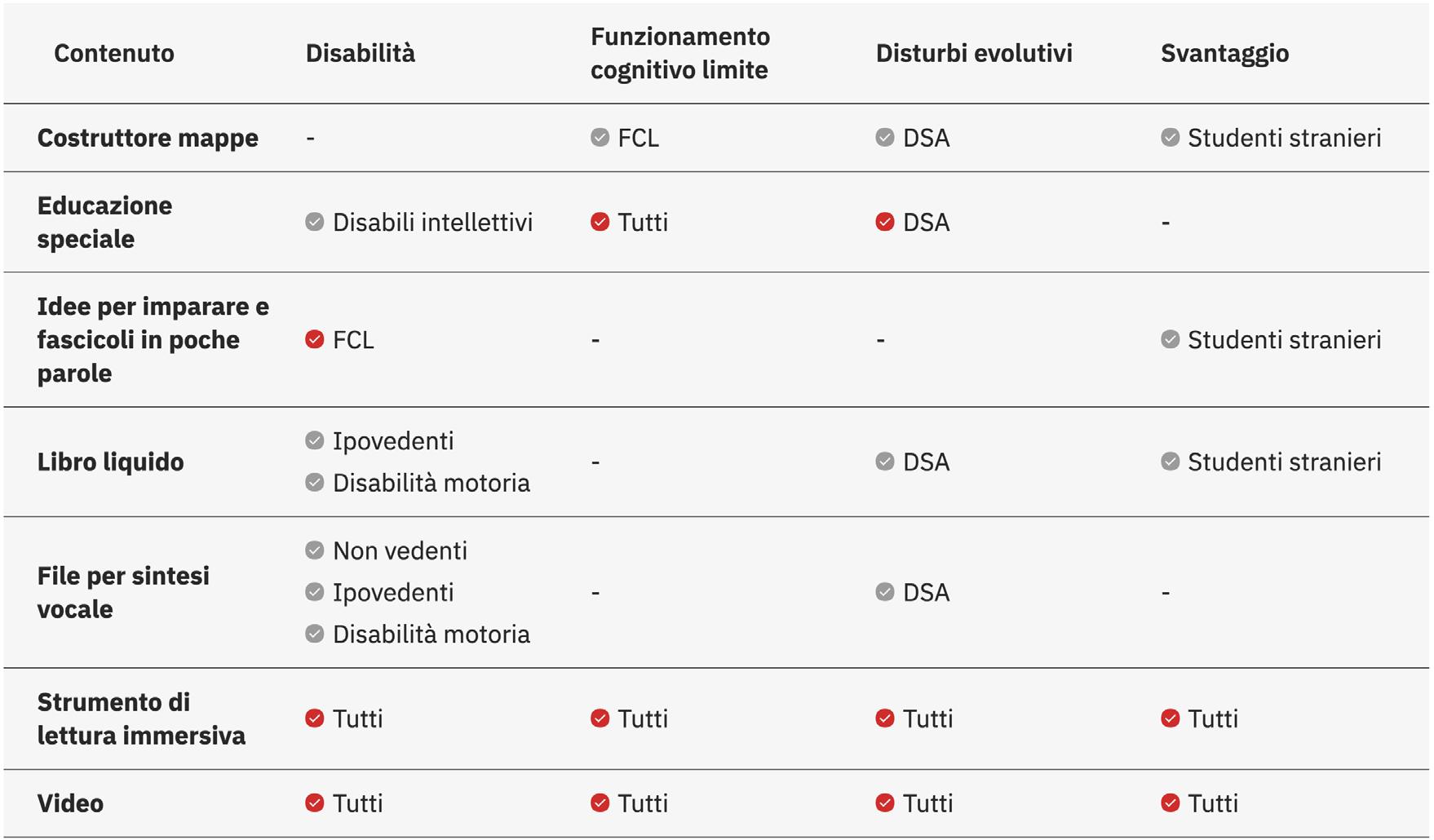This screenshot has height=840, width=1434.
Task: Click gray check icon next to Disabili intellettivi
Action: (x=314, y=222)
